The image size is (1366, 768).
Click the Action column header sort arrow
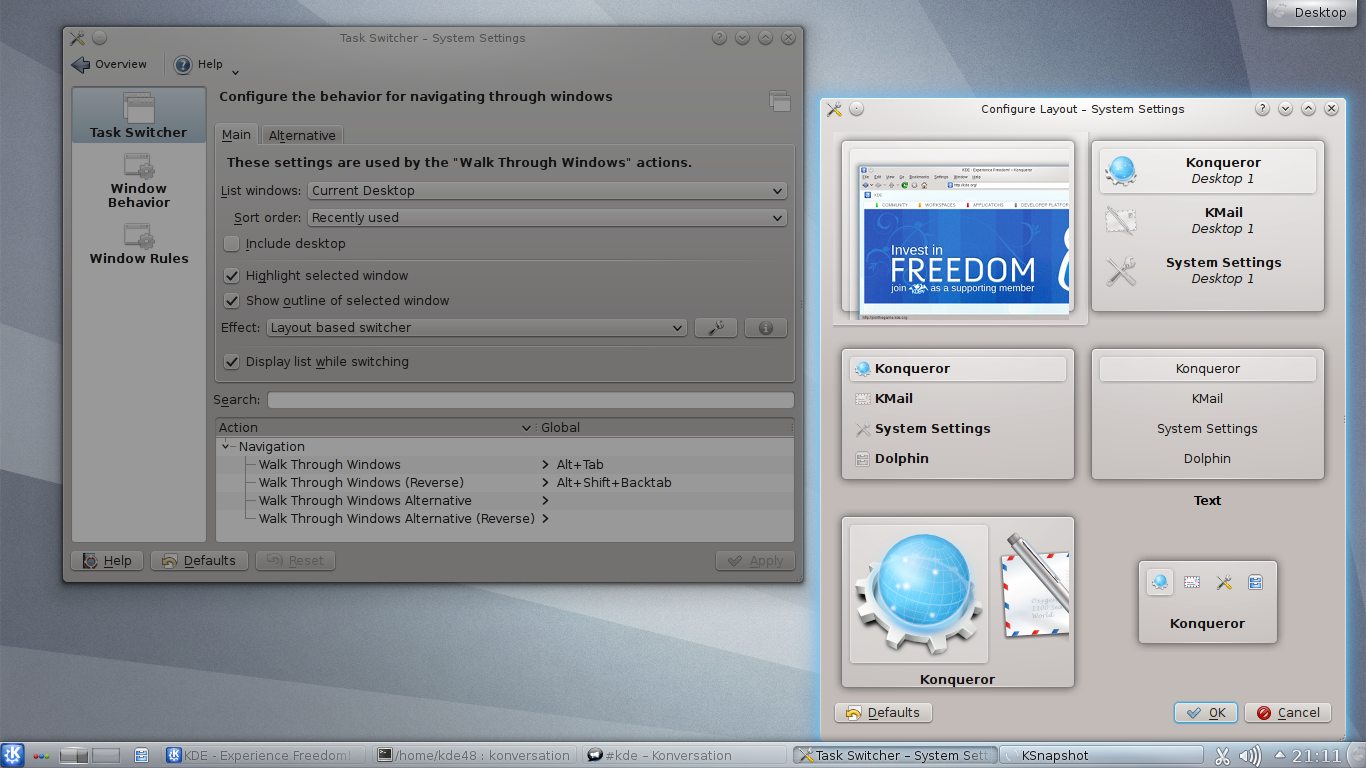click(527, 428)
